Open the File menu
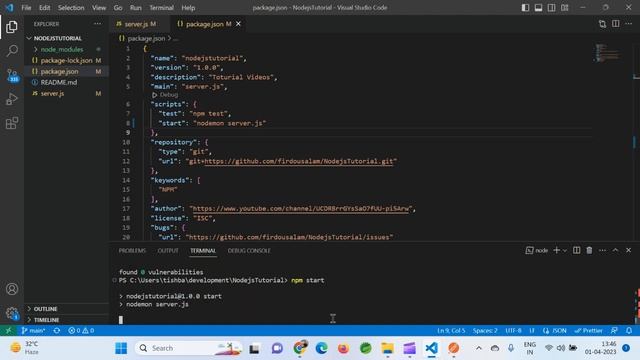 click(x=26, y=8)
